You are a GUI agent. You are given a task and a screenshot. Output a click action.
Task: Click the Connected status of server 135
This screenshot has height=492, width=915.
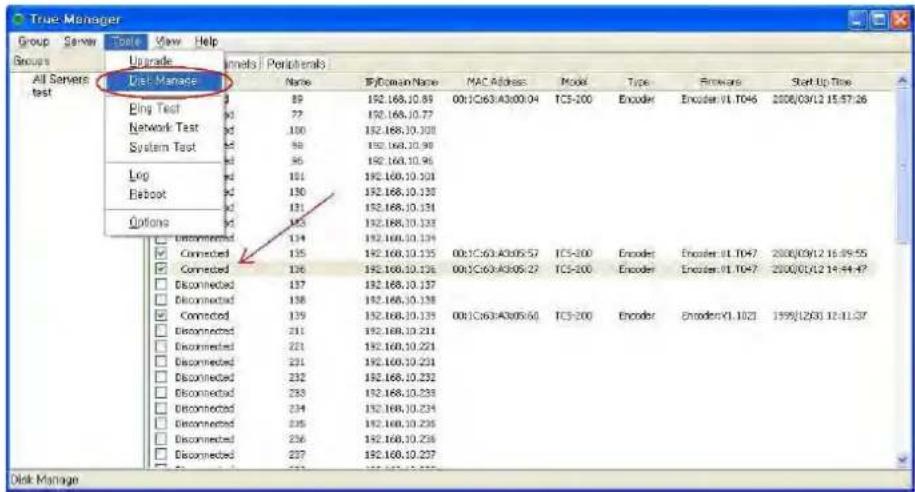click(x=204, y=253)
